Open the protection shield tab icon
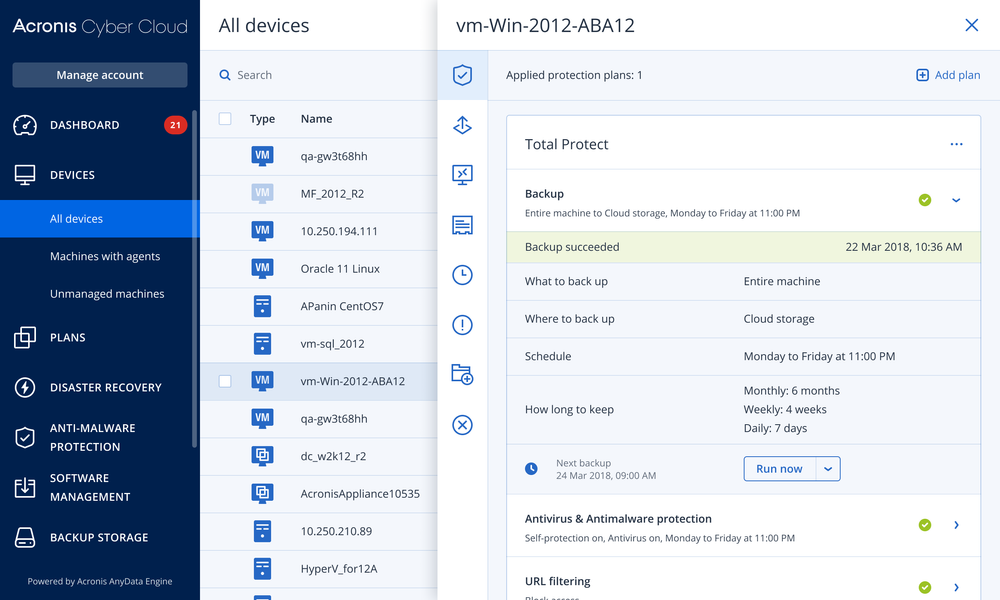1000x600 pixels. pyautogui.click(x=462, y=75)
